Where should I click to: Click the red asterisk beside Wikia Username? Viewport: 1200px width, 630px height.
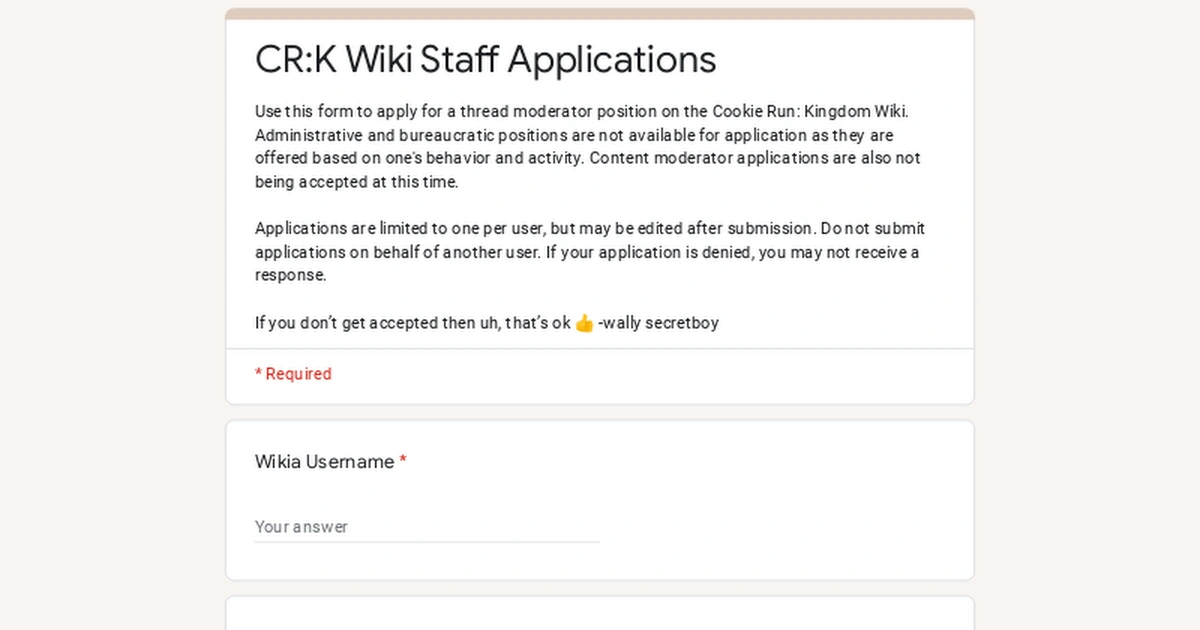[x=403, y=461]
